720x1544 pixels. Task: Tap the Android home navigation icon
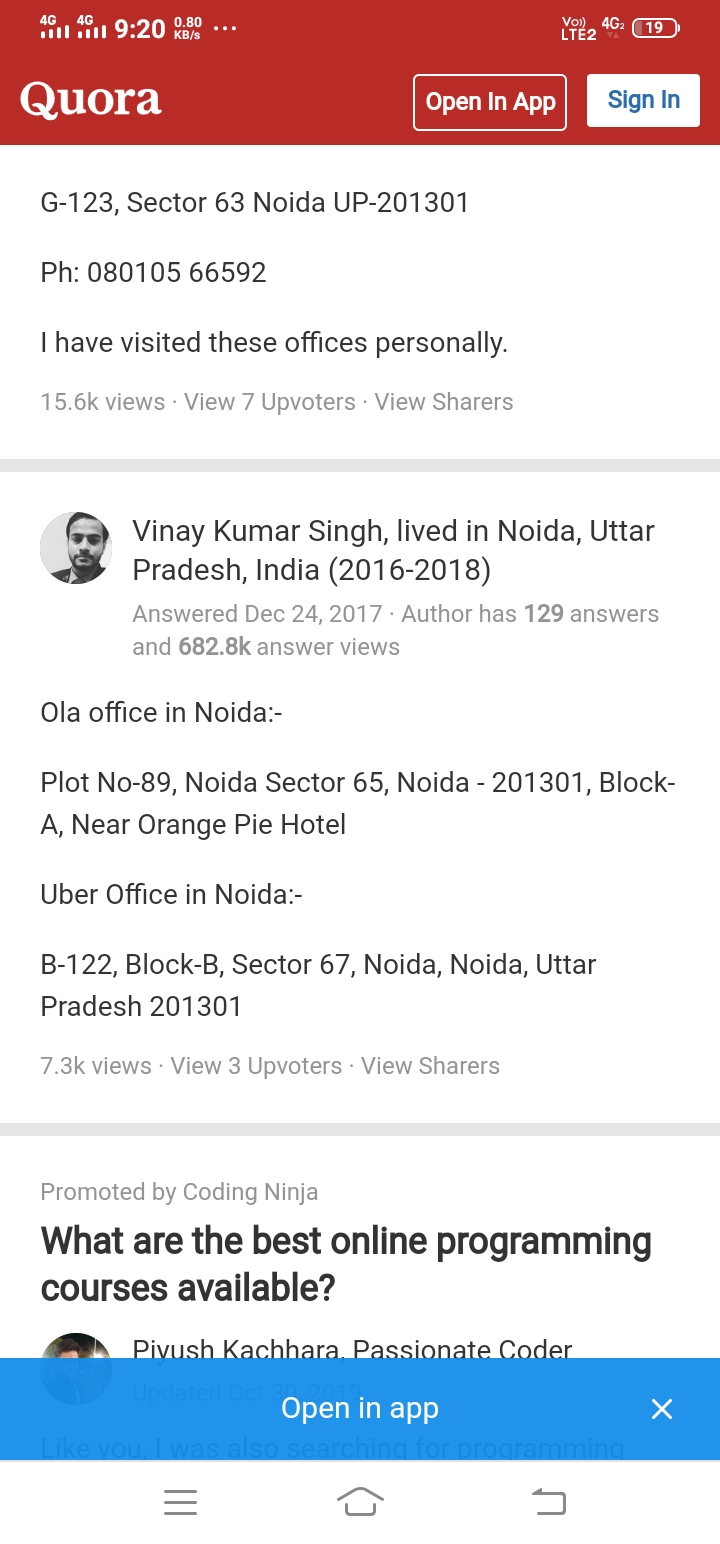point(360,1502)
